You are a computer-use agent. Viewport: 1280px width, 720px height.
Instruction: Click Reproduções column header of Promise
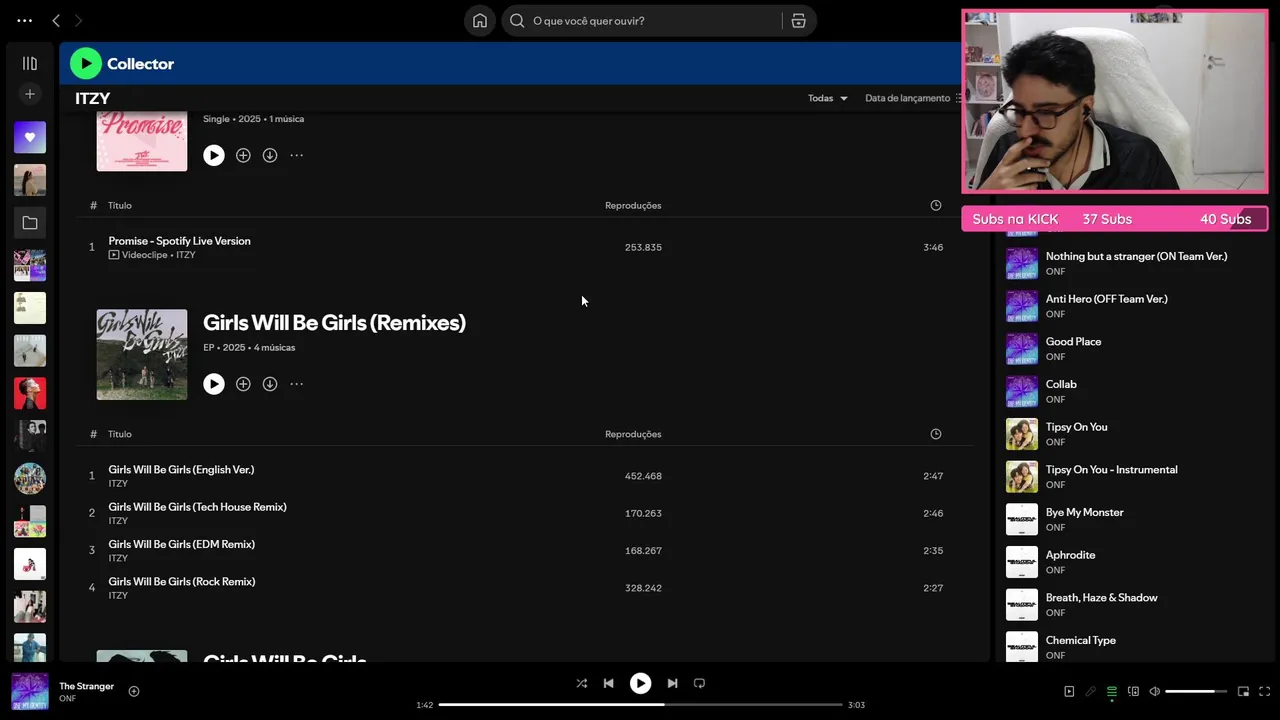click(633, 205)
